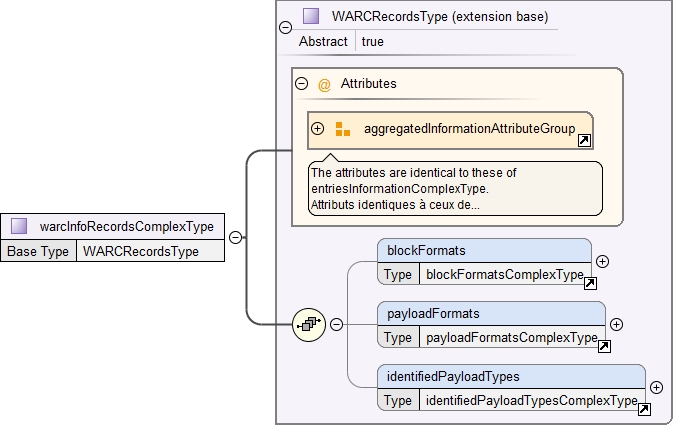Follow the identifiedPayloadTypesComplexType reference arrow icon
Screen dimensions: 674x426
pos(644,409)
